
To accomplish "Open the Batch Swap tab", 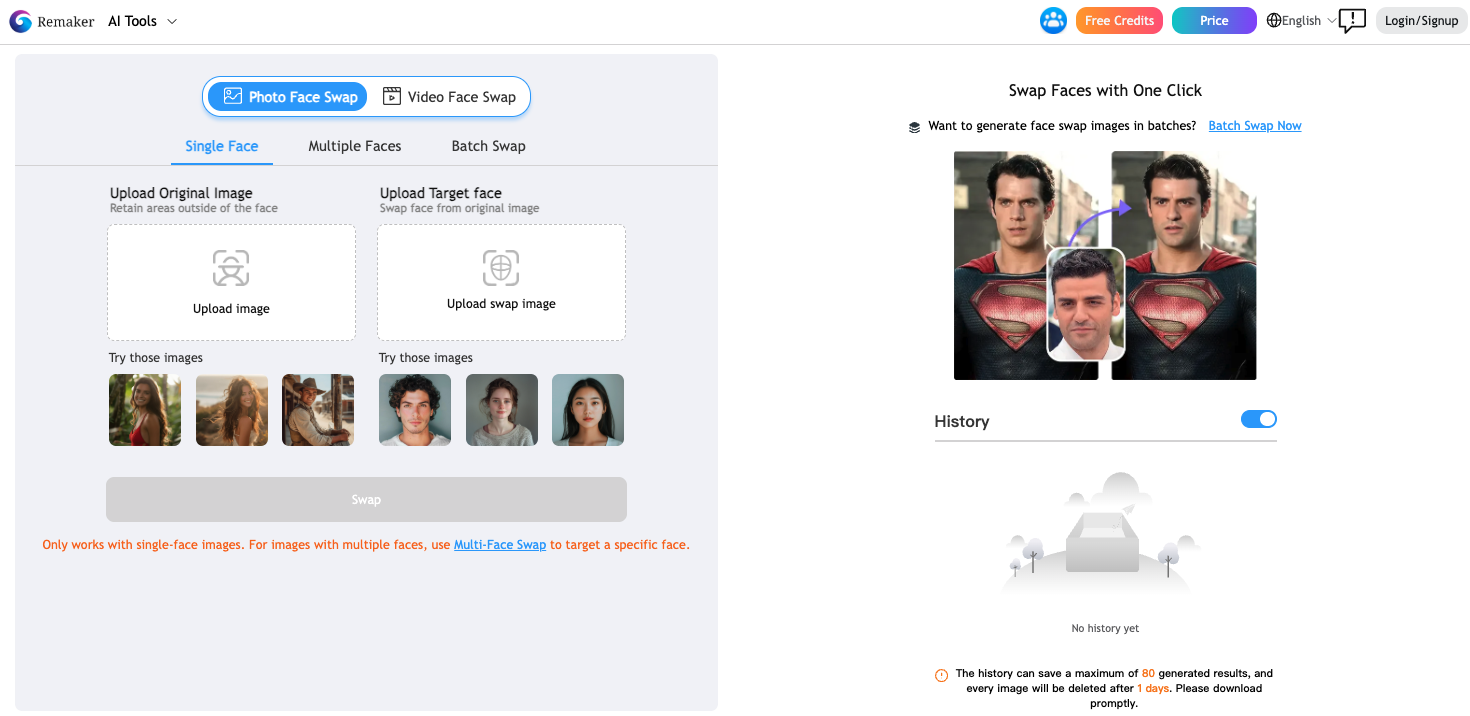I will (488, 146).
